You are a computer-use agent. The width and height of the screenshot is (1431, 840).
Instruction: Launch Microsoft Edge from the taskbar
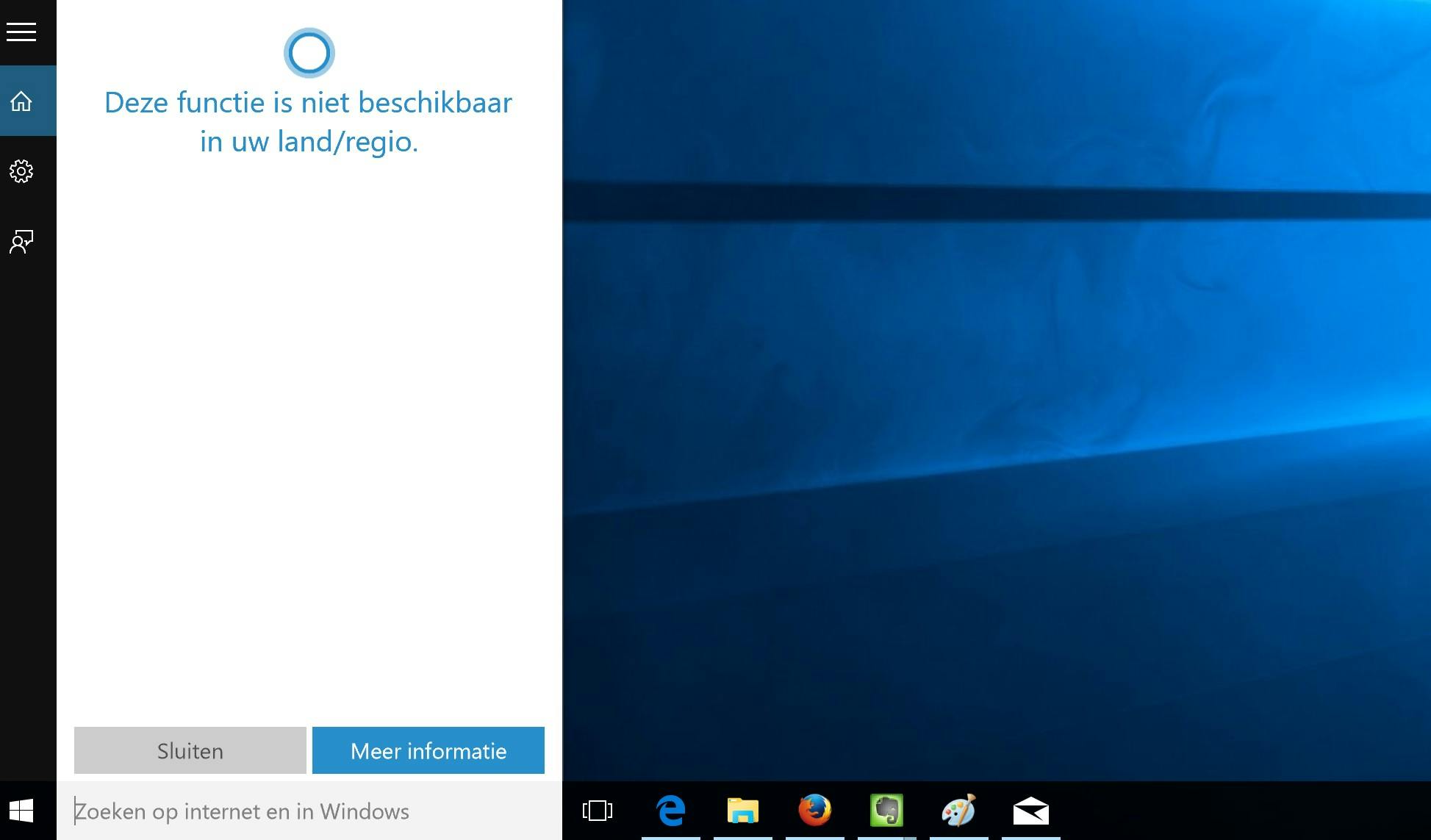671,811
